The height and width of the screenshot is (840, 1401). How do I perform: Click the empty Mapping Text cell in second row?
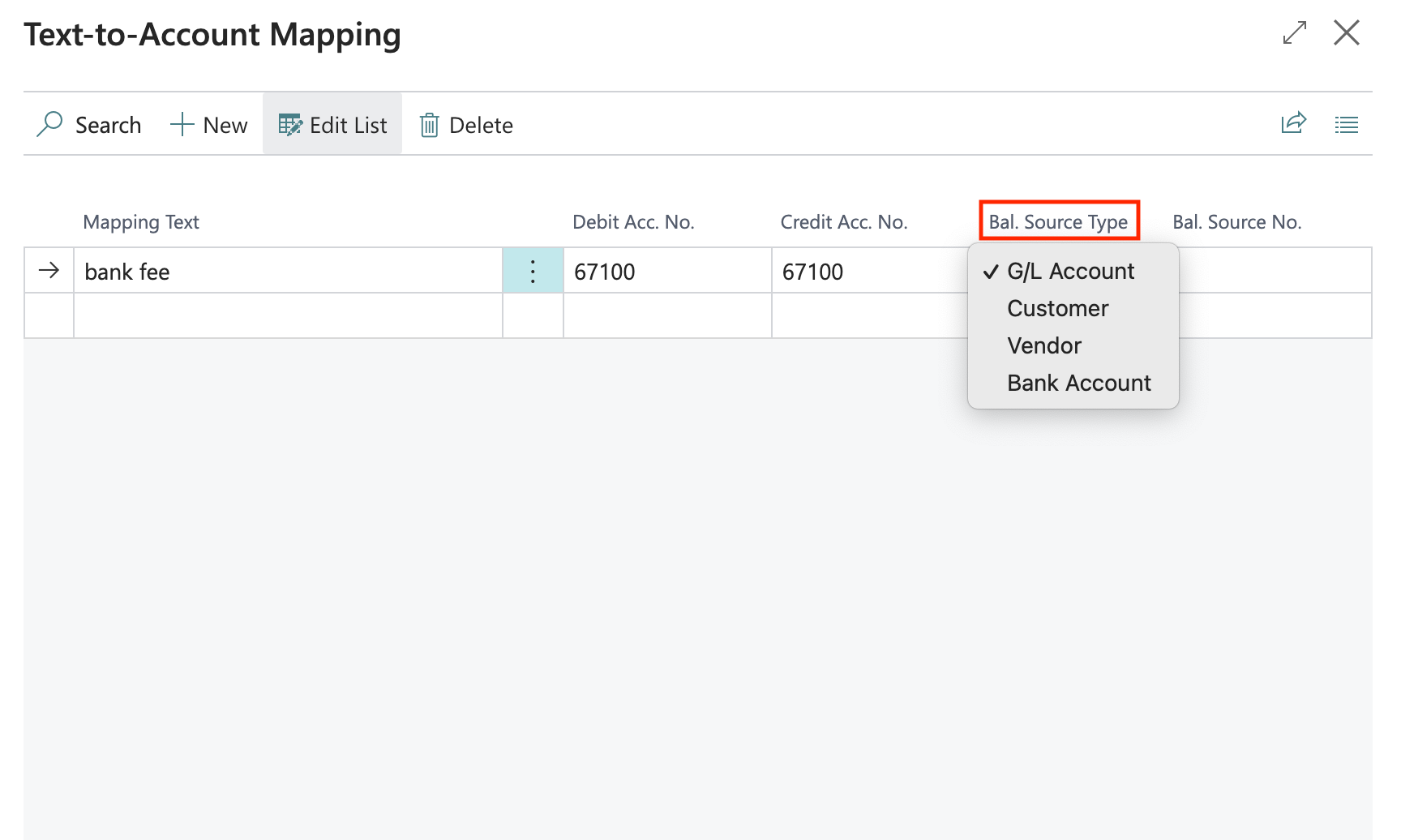point(288,315)
